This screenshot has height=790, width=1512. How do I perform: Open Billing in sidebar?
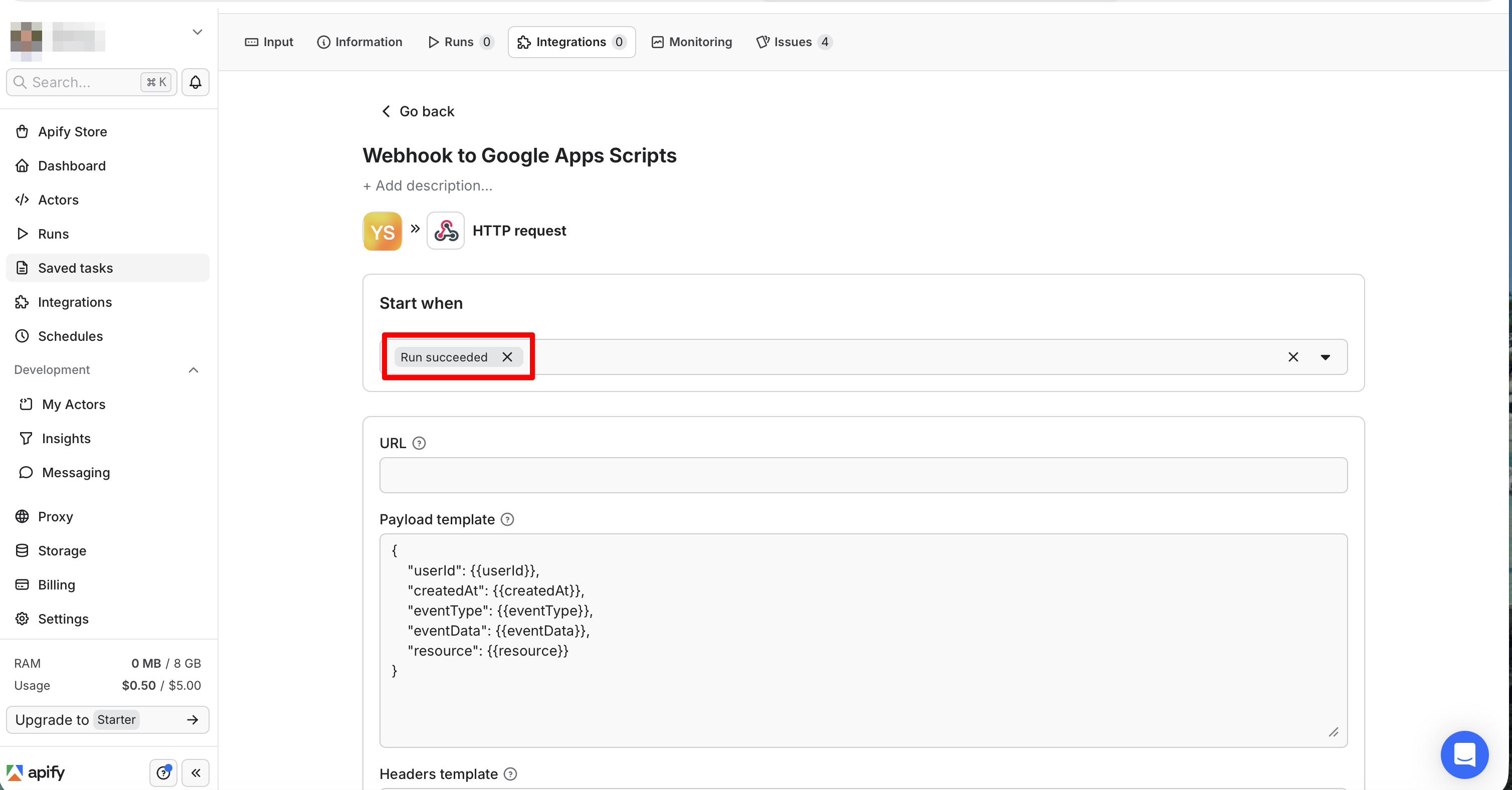tap(108, 584)
